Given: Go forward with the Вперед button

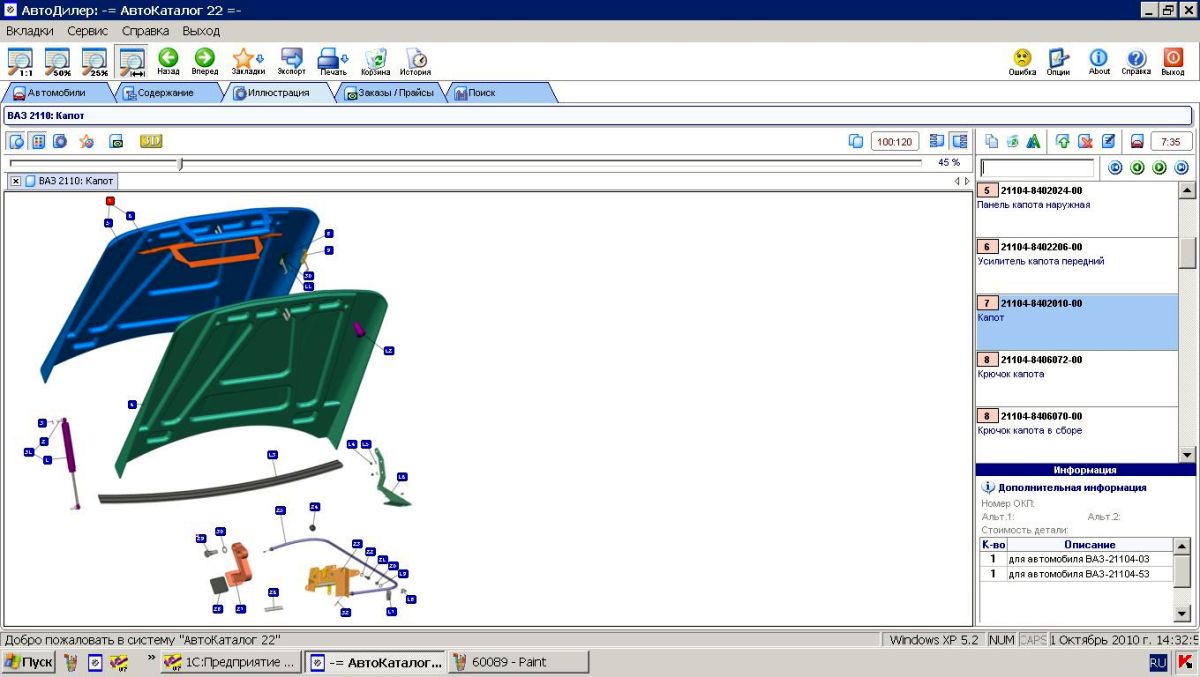Looking at the screenshot, I should 205,61.
